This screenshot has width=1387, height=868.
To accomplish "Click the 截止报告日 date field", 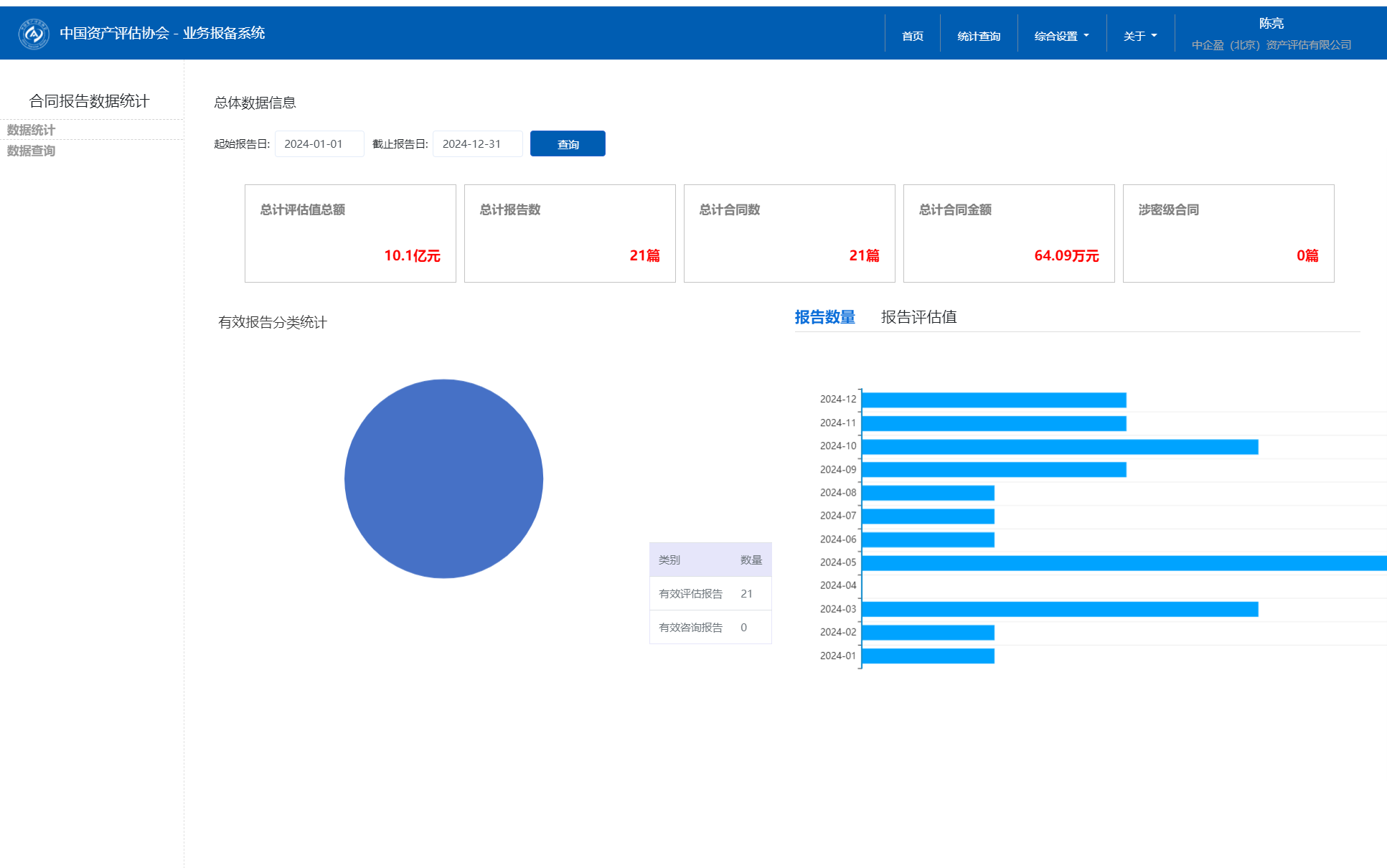I will (476, 144).
